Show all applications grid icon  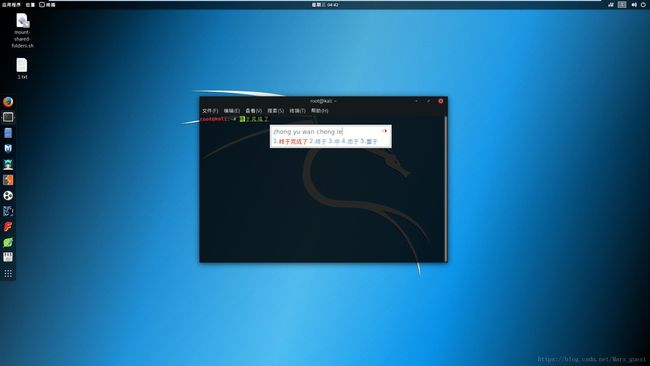(x=8, y=274)
